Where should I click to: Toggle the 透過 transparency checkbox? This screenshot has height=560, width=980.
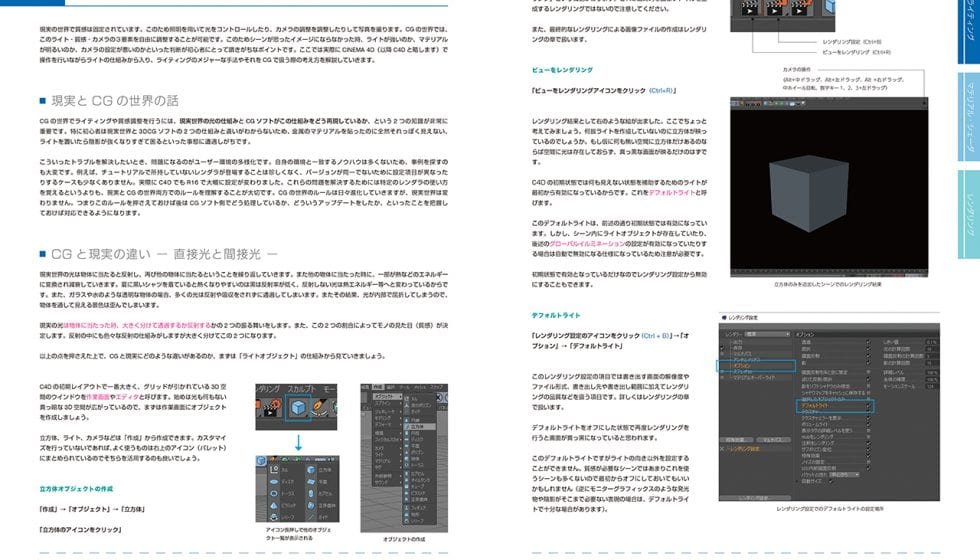869,342
